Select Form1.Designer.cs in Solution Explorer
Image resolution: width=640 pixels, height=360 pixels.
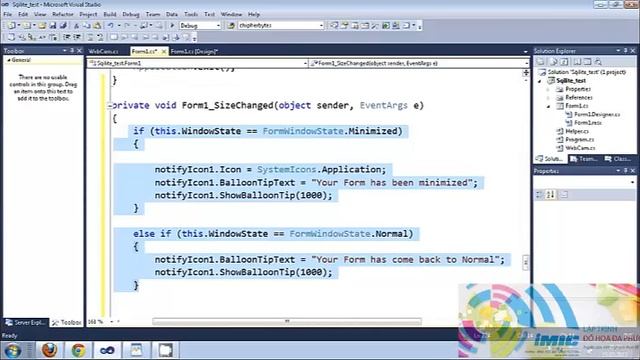(597, 114)
